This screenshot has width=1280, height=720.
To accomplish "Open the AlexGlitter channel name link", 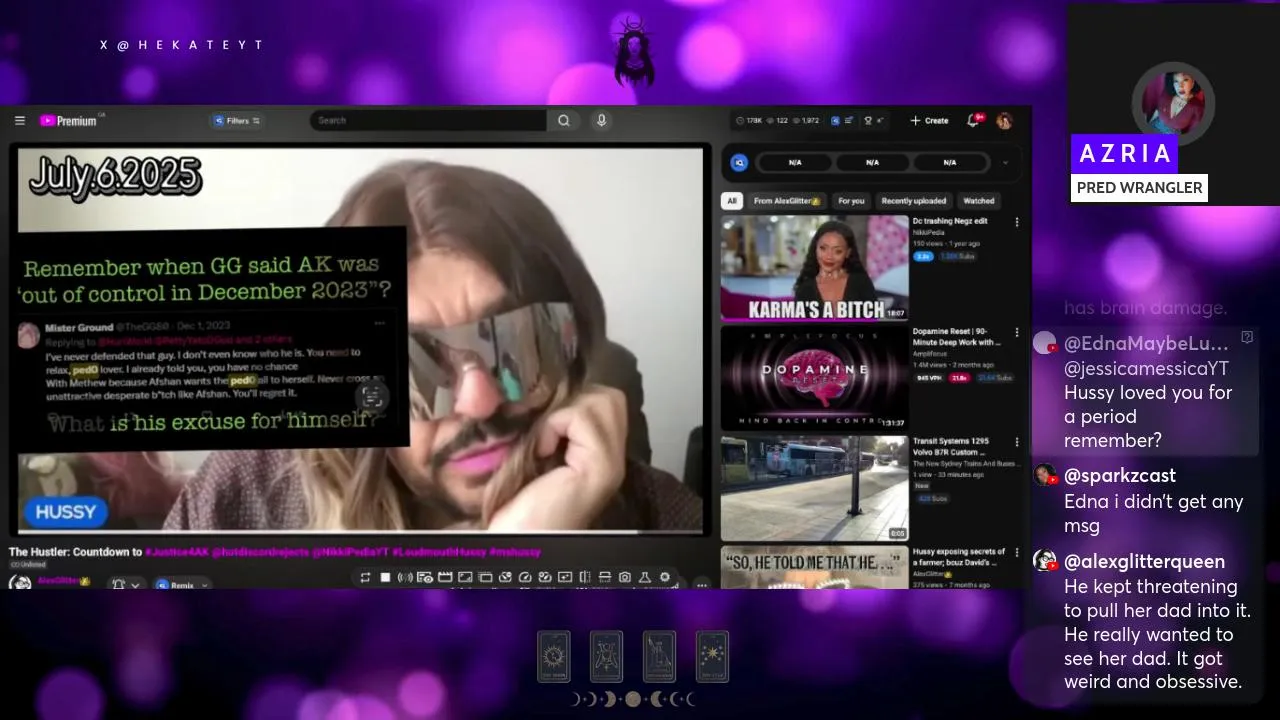I will (x=64, y=580).
